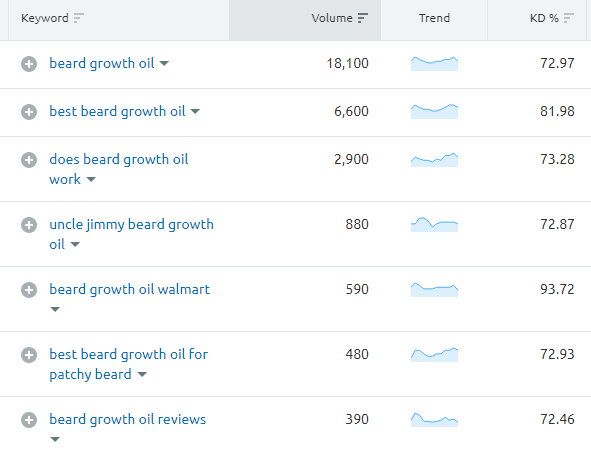This screenshot has width=591, height=452.
Task: Select volume value 2,900
Action: tap(351, 159)
